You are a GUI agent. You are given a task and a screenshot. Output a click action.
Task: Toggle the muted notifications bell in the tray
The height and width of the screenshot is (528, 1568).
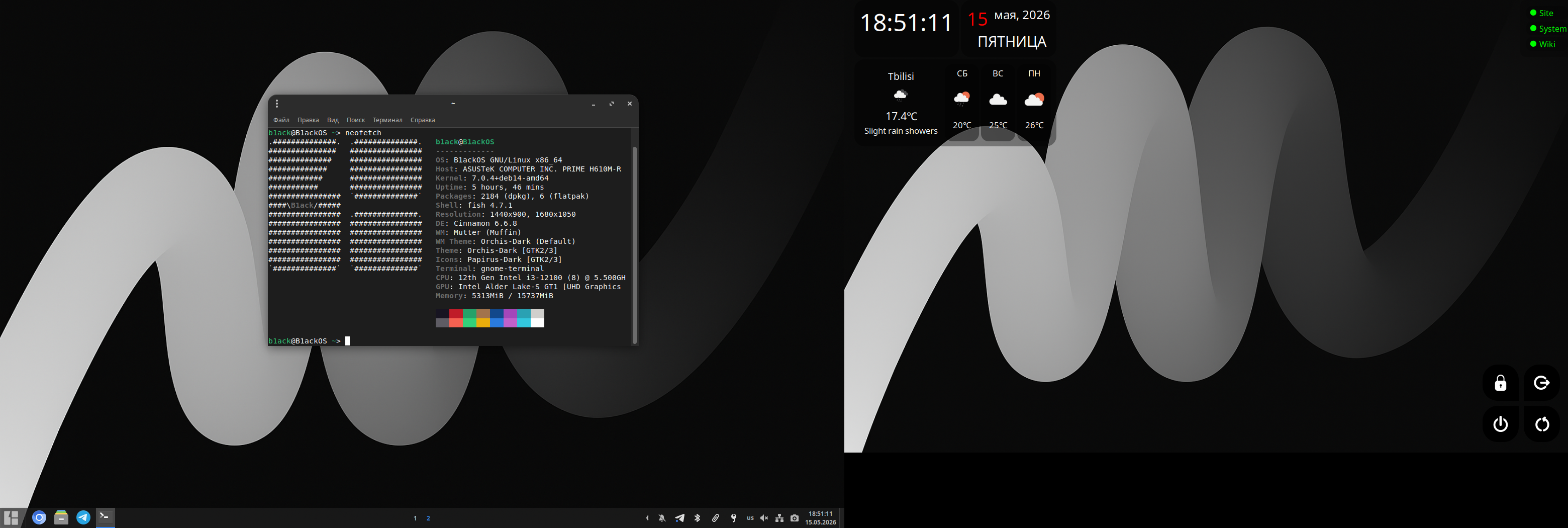pos(662,518)
